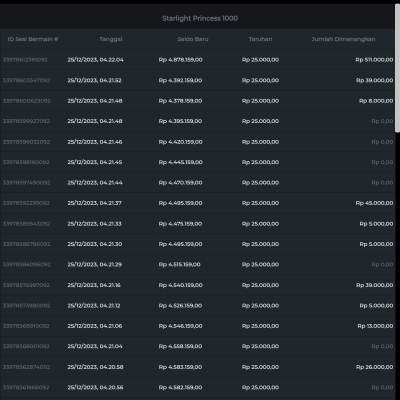This screenshot has width=400, height=400.
Task: Click the Jumlah Dimenangkan column header
Action: 343,39
